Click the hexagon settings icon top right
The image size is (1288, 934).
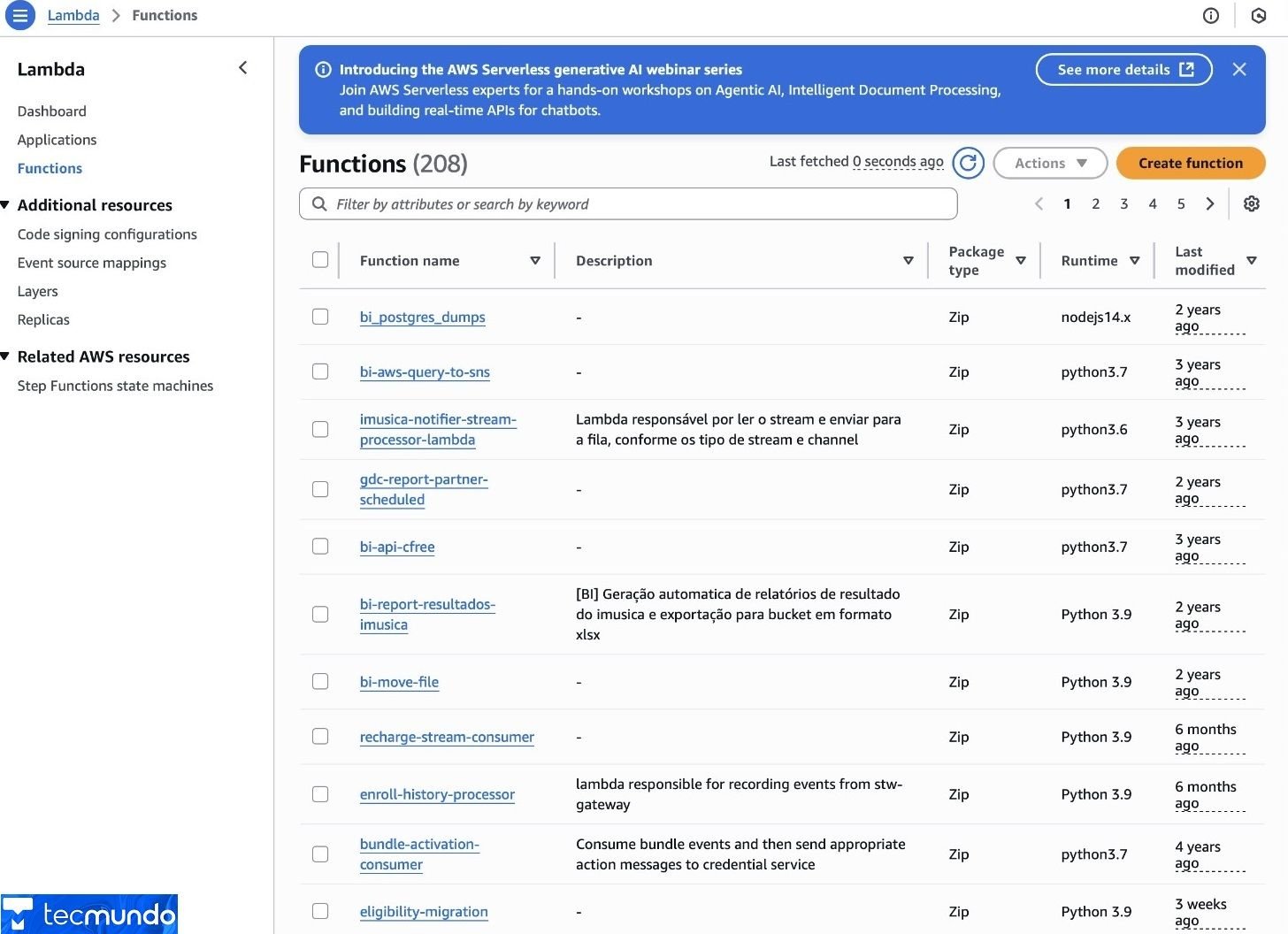click(1259, 15)
